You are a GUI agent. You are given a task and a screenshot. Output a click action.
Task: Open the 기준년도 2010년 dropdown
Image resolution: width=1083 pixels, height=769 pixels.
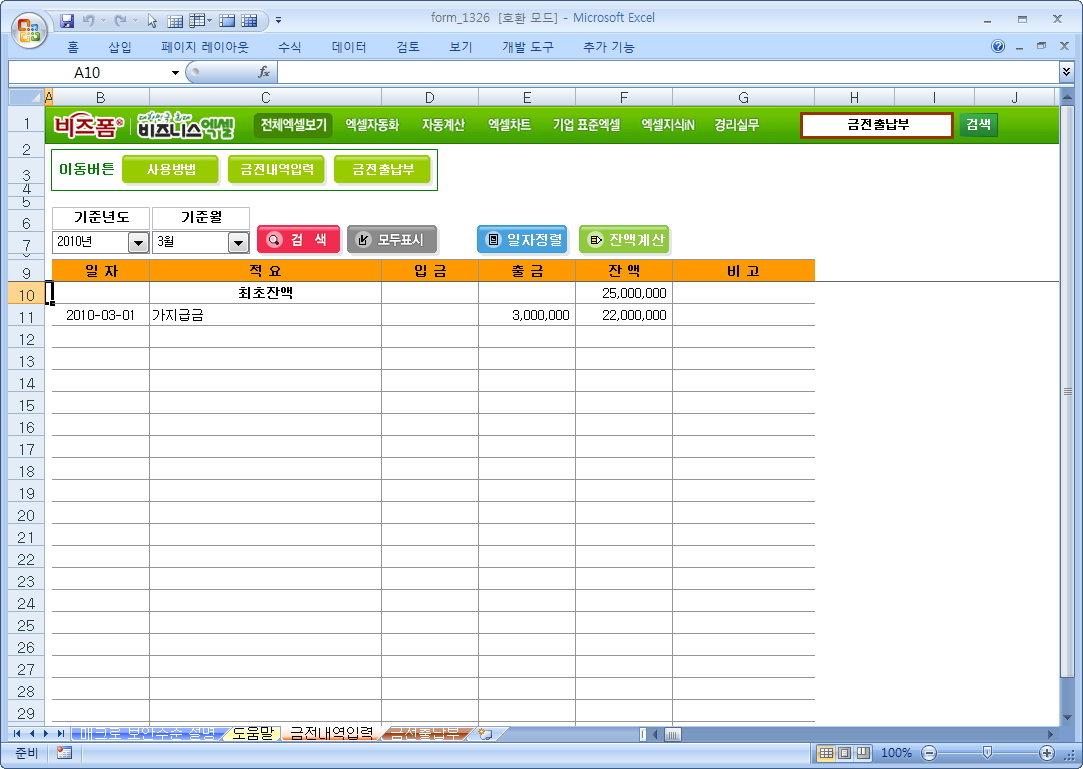pyautogui.click(x=138, y=242)
